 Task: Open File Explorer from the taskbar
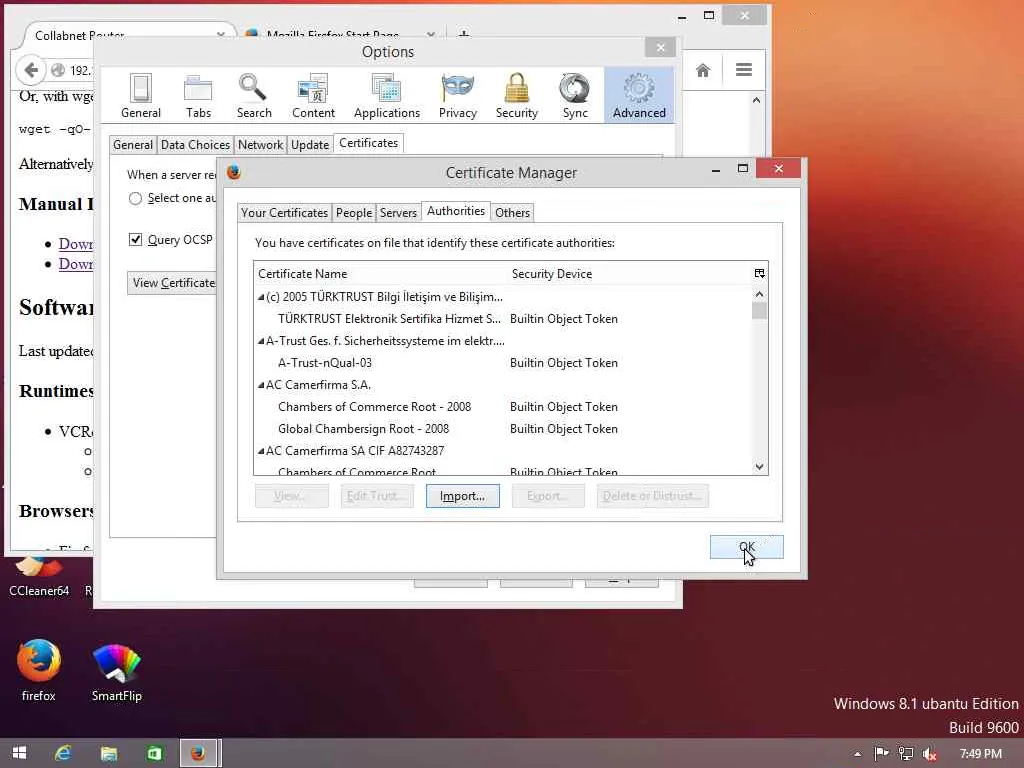108,753
